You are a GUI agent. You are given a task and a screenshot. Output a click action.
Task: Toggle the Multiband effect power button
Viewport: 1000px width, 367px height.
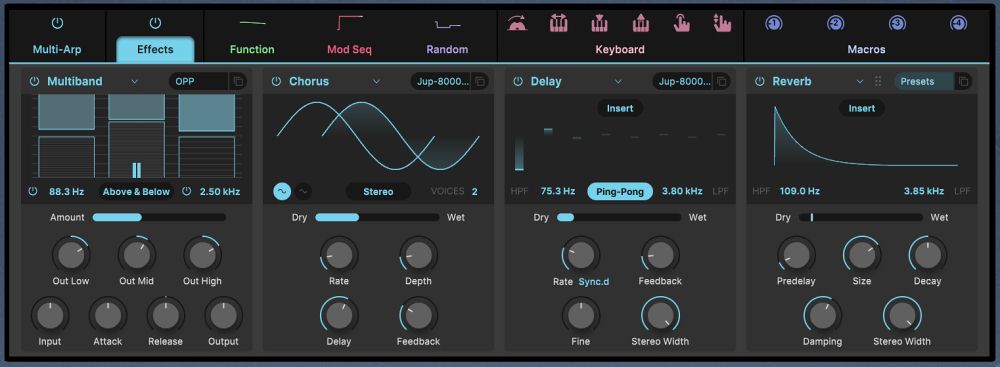34,82
